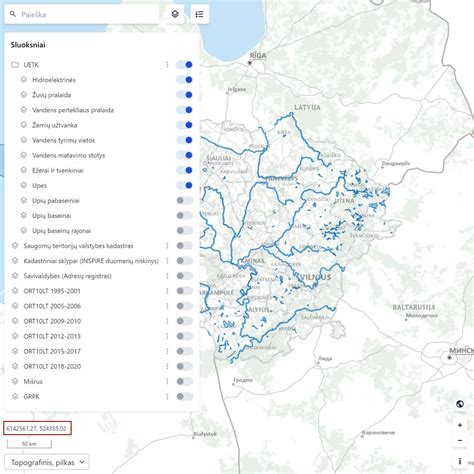Enable the Upių baseinų rajonai layer
Image resolution: width=474 pixels, height=474 pixels.
click(185, 231)
